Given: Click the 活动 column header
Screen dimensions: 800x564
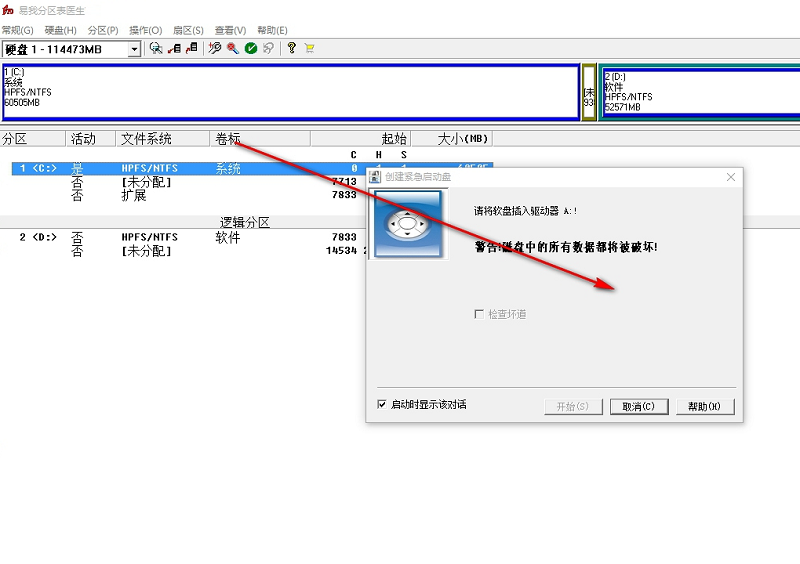Looking at the screenshot, I should [x=90, y=139].
